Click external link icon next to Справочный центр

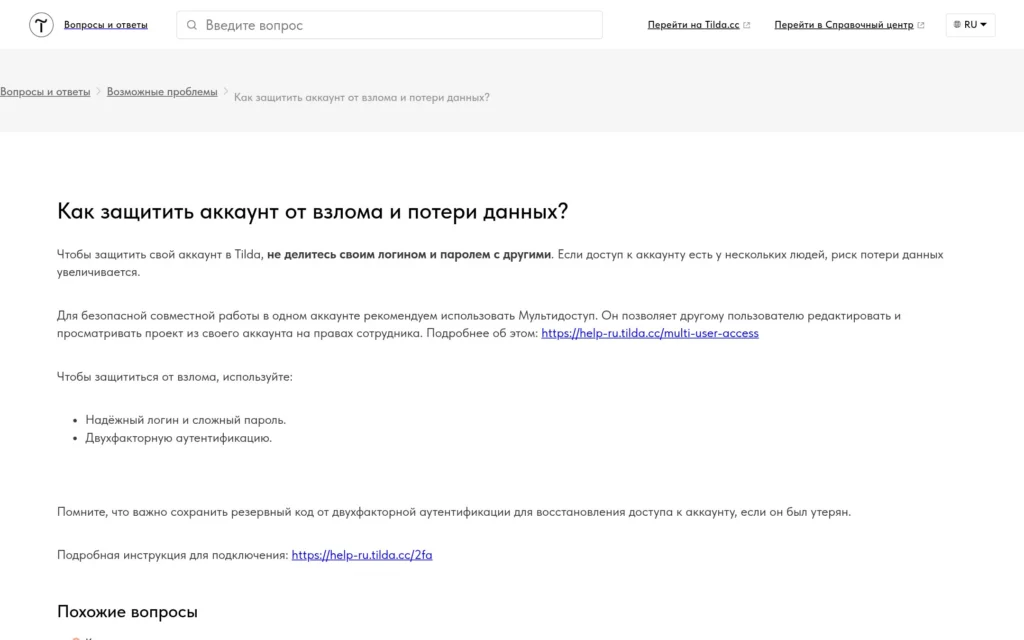pos(921,25)
